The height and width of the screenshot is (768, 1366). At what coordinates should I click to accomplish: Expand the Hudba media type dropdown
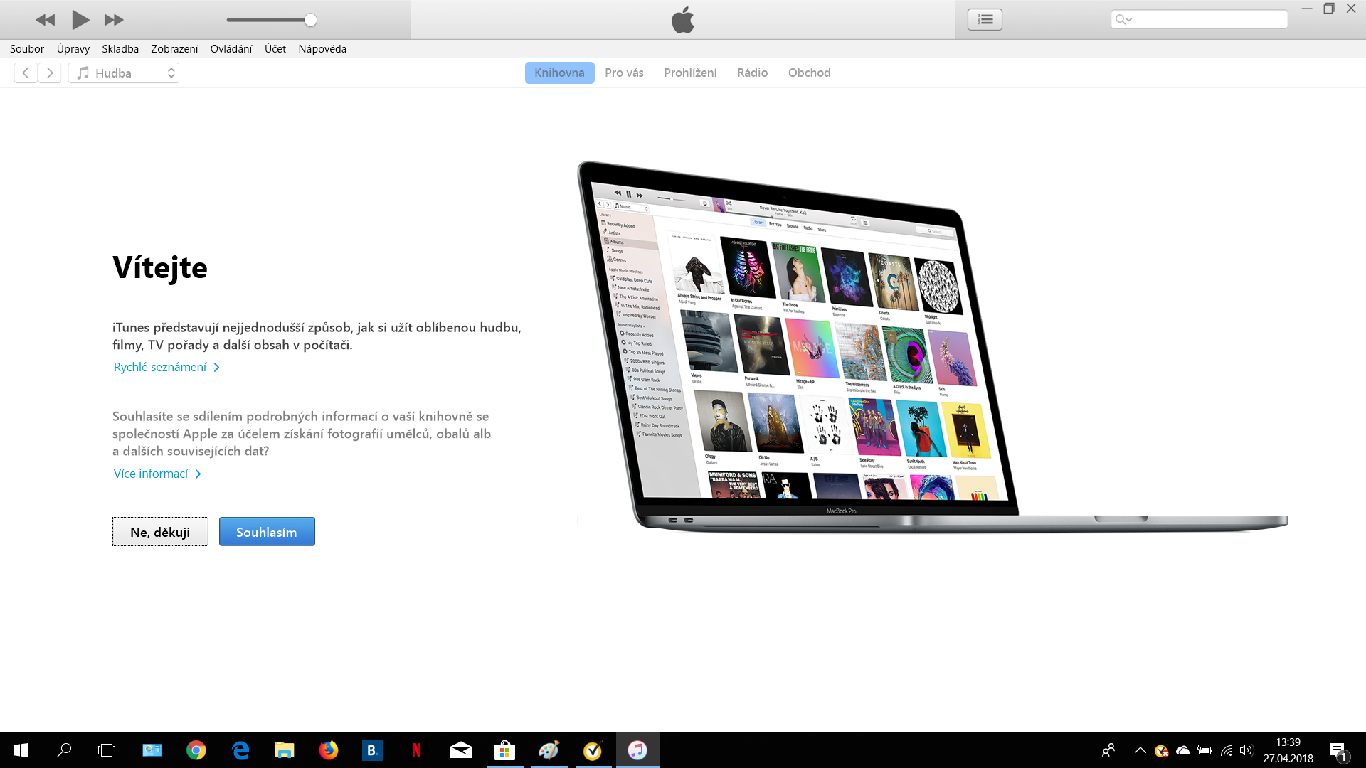click(x=124, y=73)
